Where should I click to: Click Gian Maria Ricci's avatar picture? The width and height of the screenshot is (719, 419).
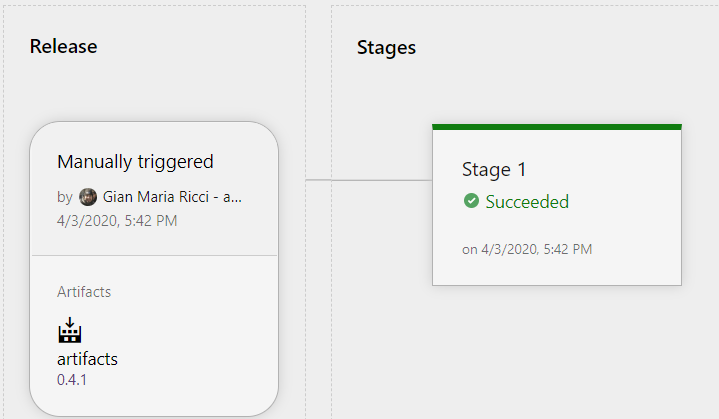(88, 197)
